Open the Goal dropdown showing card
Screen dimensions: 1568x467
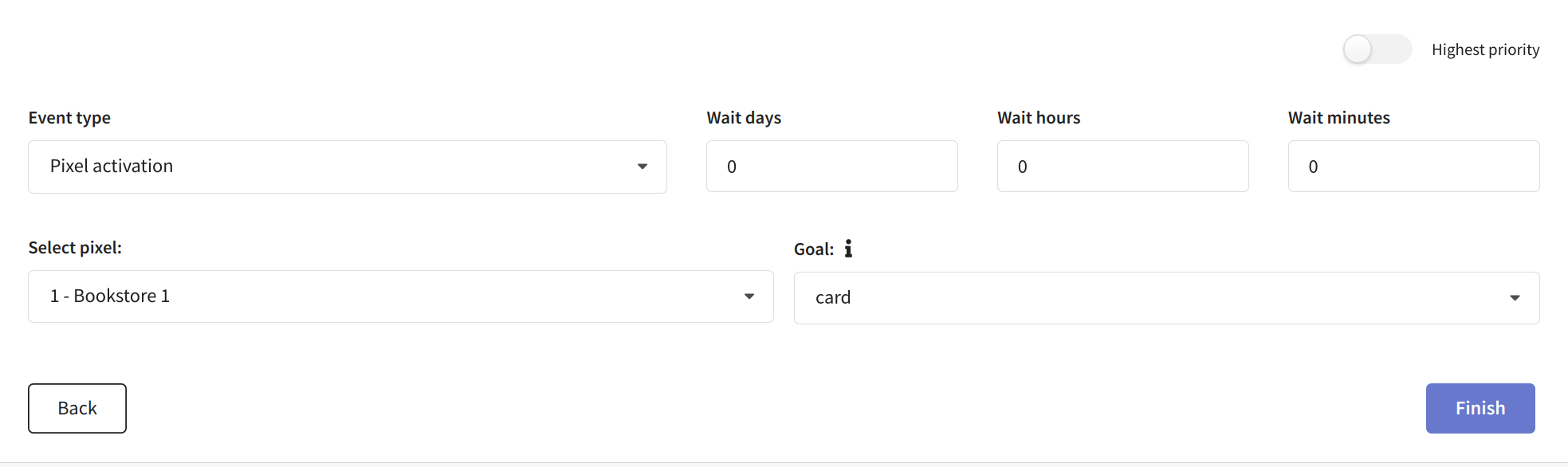[x=1166, y=298]
